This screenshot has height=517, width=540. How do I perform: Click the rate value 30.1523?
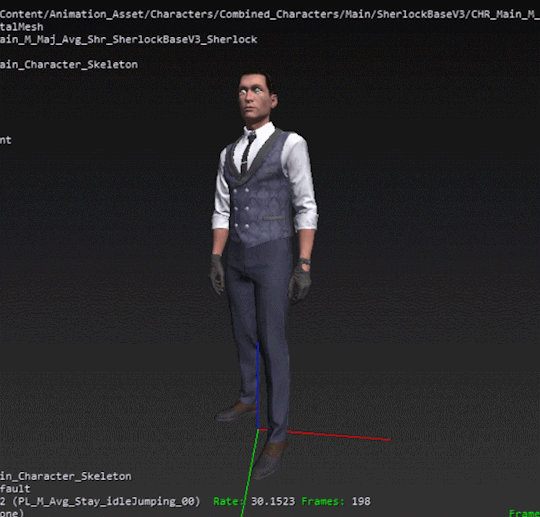(273, 502)
